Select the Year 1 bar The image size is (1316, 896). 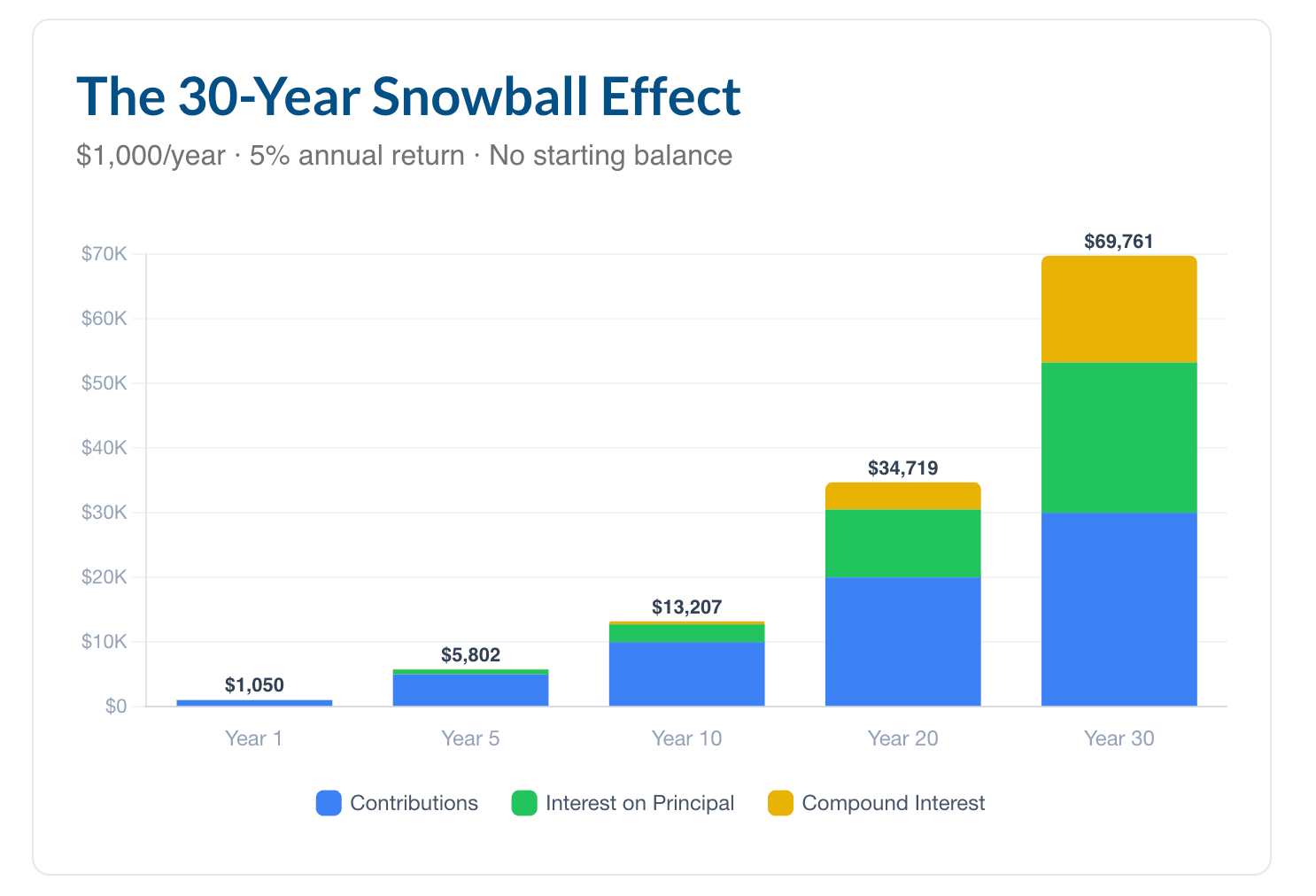pyautogui.click(x=254, y=703)
